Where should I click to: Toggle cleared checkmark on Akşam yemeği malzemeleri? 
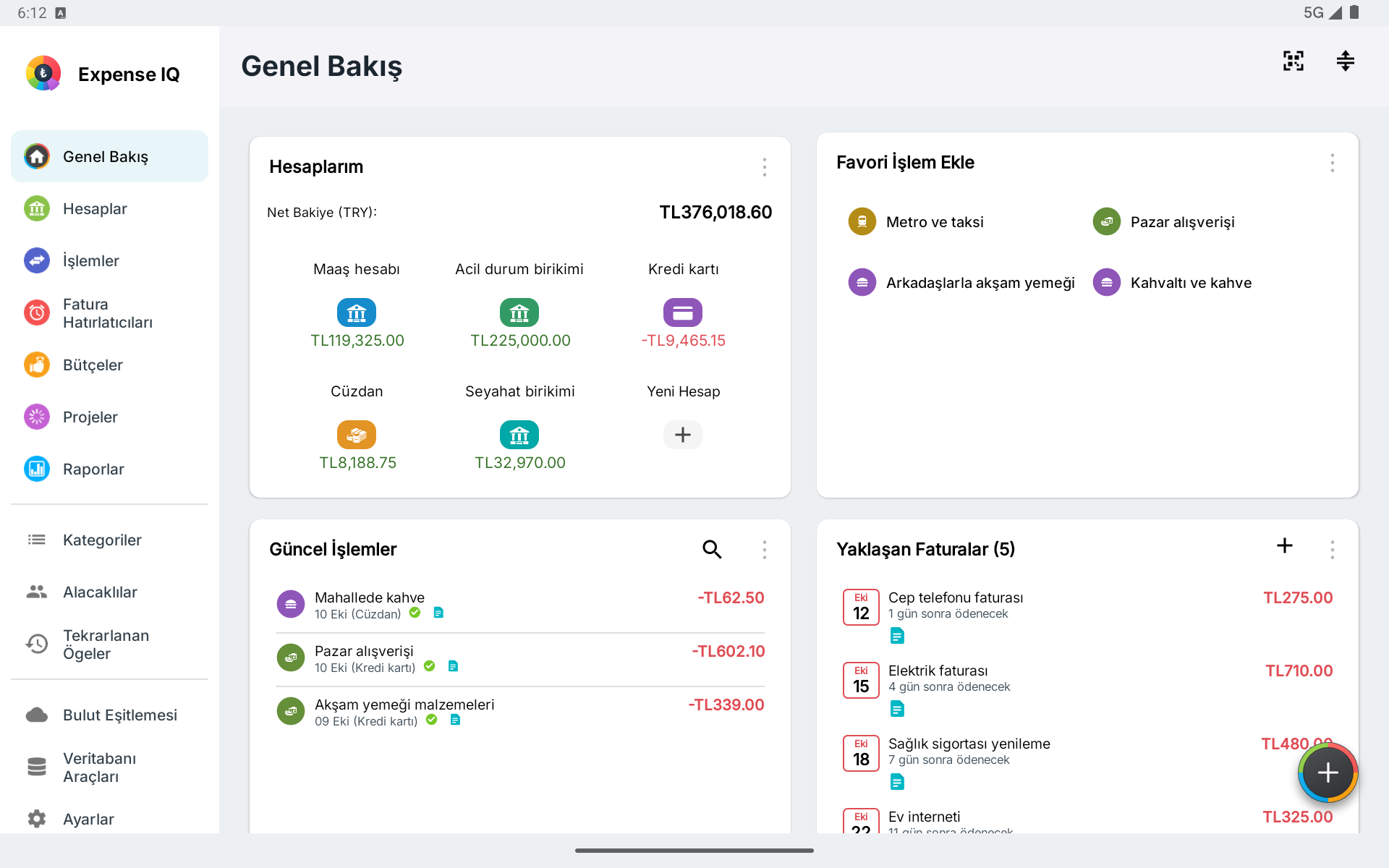pyautogui.click(x=431, y=720)
